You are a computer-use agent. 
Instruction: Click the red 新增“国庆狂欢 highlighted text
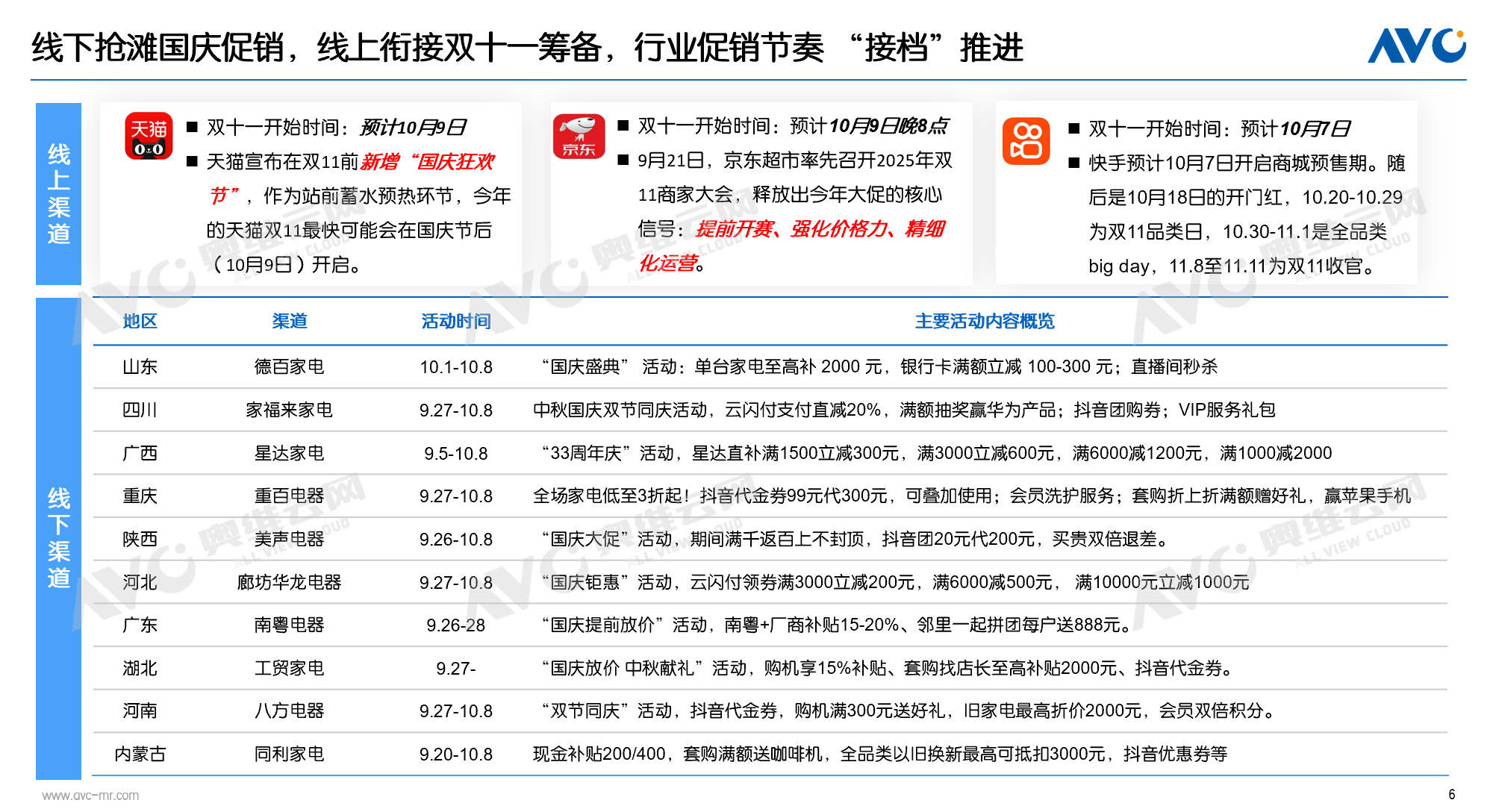(x=427, y=162)
